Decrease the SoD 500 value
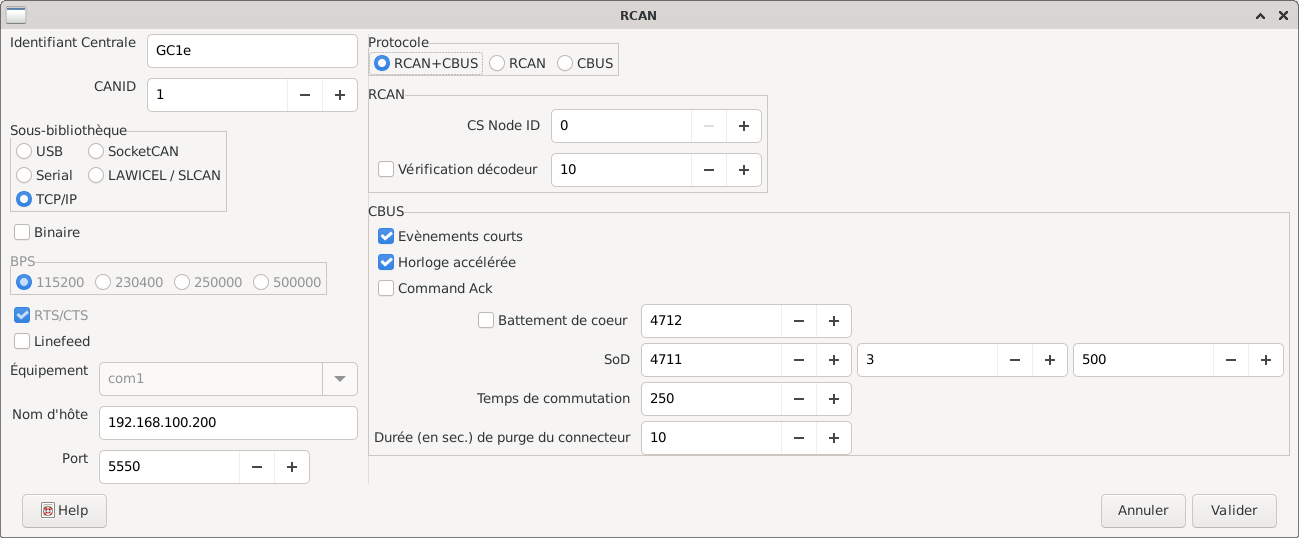This screenshot has width=1299, height=538. tap(1231, 360)
